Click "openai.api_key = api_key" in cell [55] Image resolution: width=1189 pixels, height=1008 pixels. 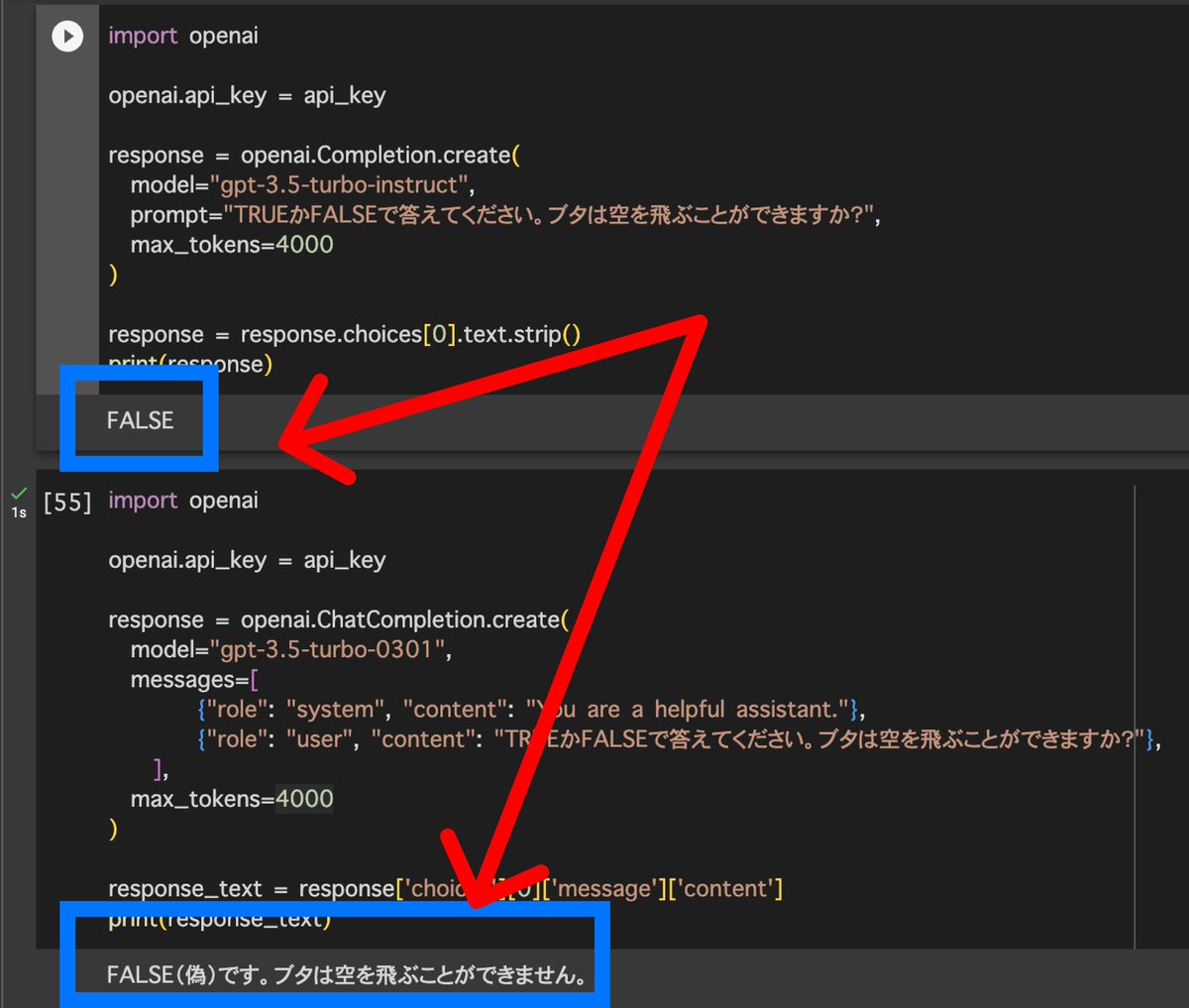coord(247,561)
